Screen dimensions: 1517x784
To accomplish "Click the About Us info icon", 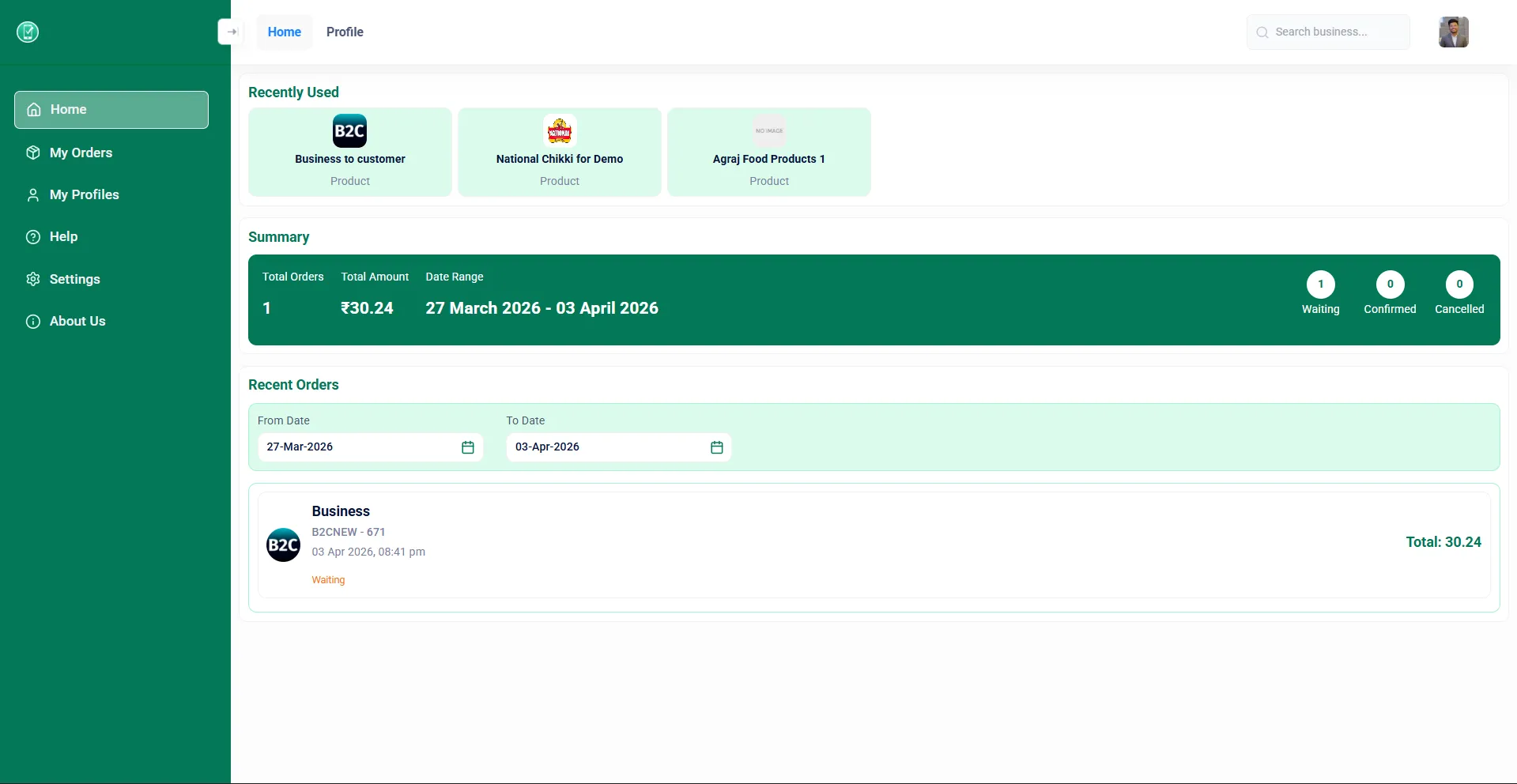I will point(33,321).
